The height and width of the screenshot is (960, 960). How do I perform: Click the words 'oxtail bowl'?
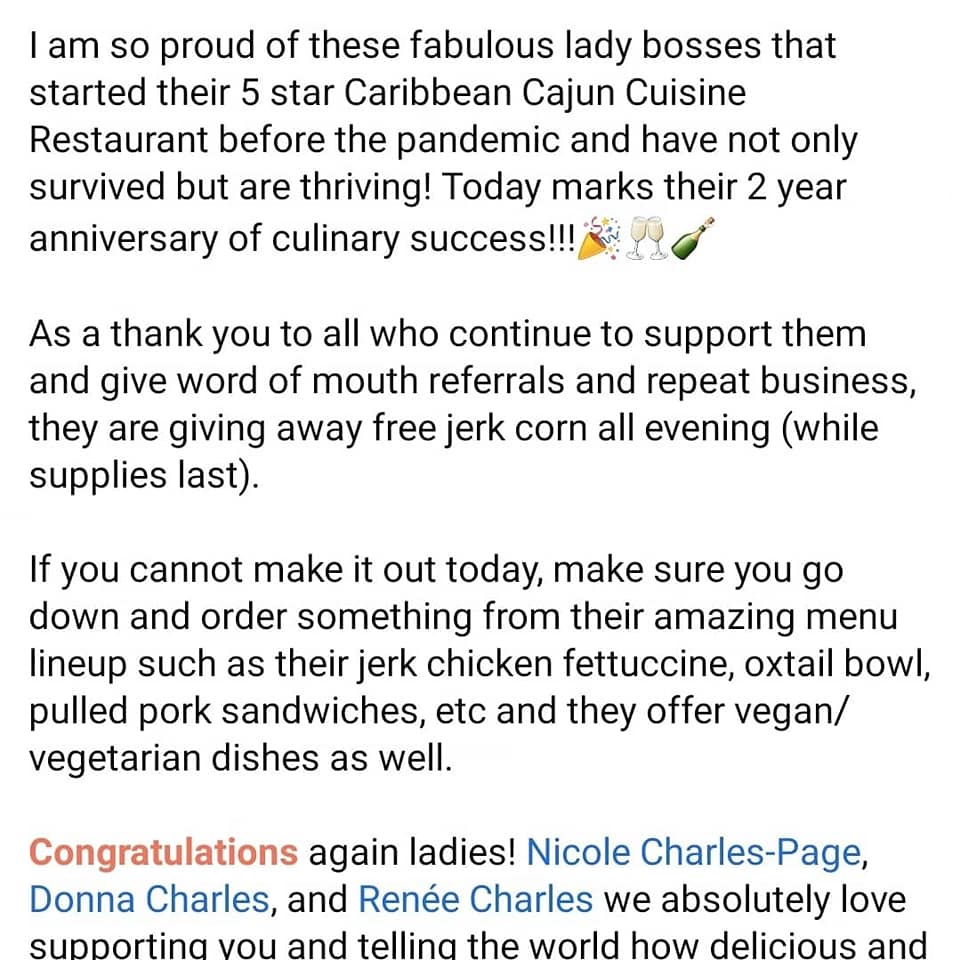tap(834, 665)
